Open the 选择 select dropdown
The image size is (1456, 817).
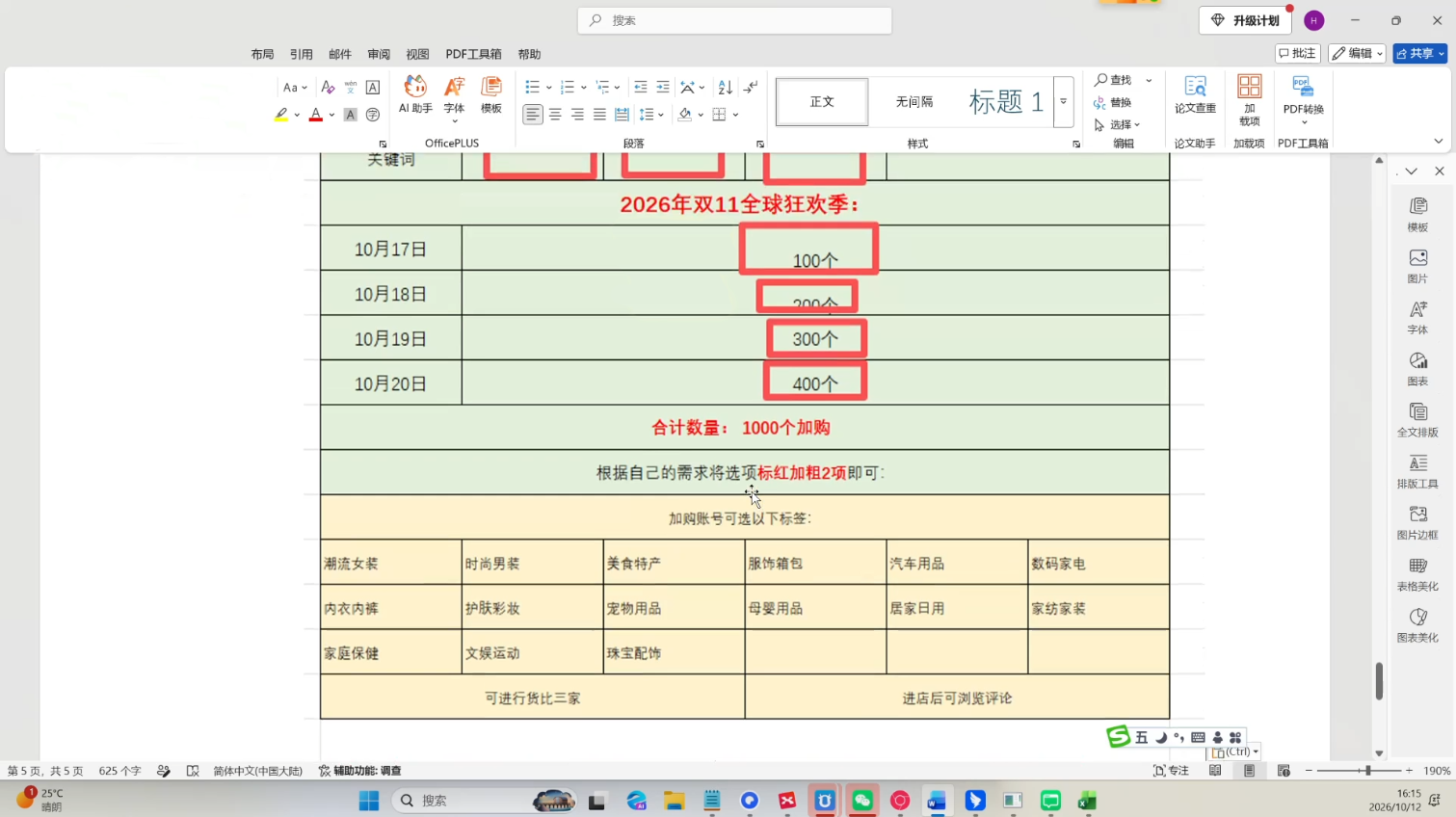tap(1118, 124)
